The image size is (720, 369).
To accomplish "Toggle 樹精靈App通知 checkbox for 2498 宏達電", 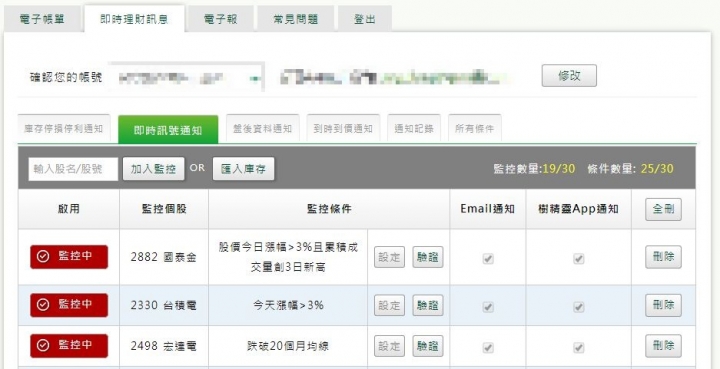I will 578,348.
